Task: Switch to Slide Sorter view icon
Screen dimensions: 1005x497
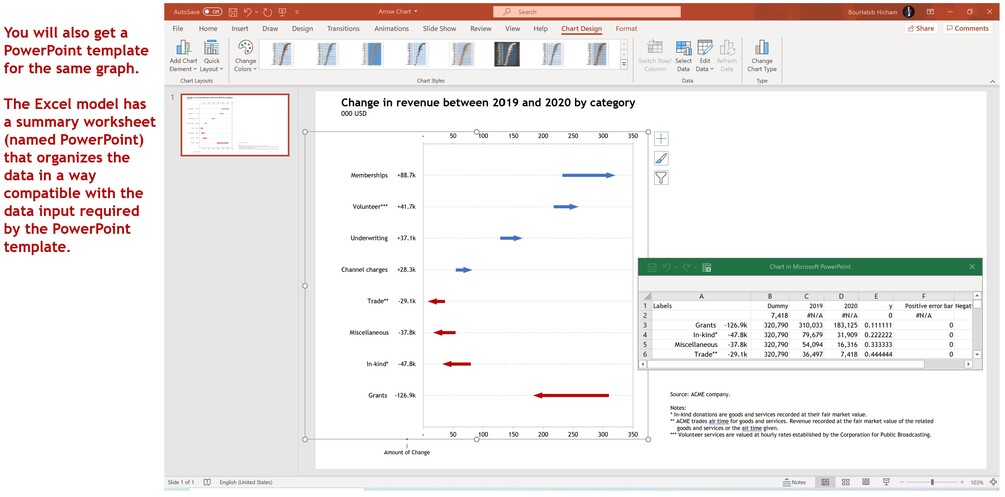Action: click(845, 482)
